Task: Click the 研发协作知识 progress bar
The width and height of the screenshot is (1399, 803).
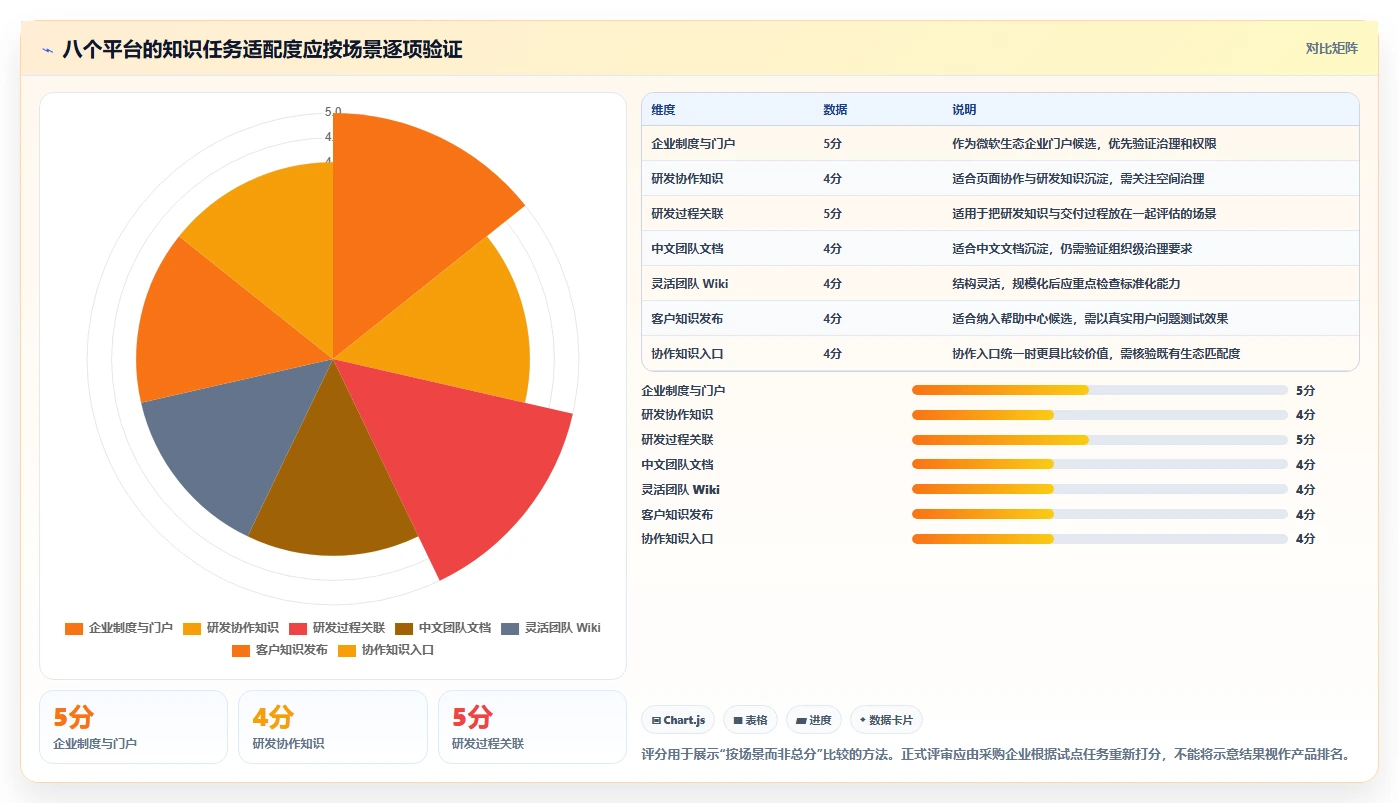Action: click(x=1100, y=415)
